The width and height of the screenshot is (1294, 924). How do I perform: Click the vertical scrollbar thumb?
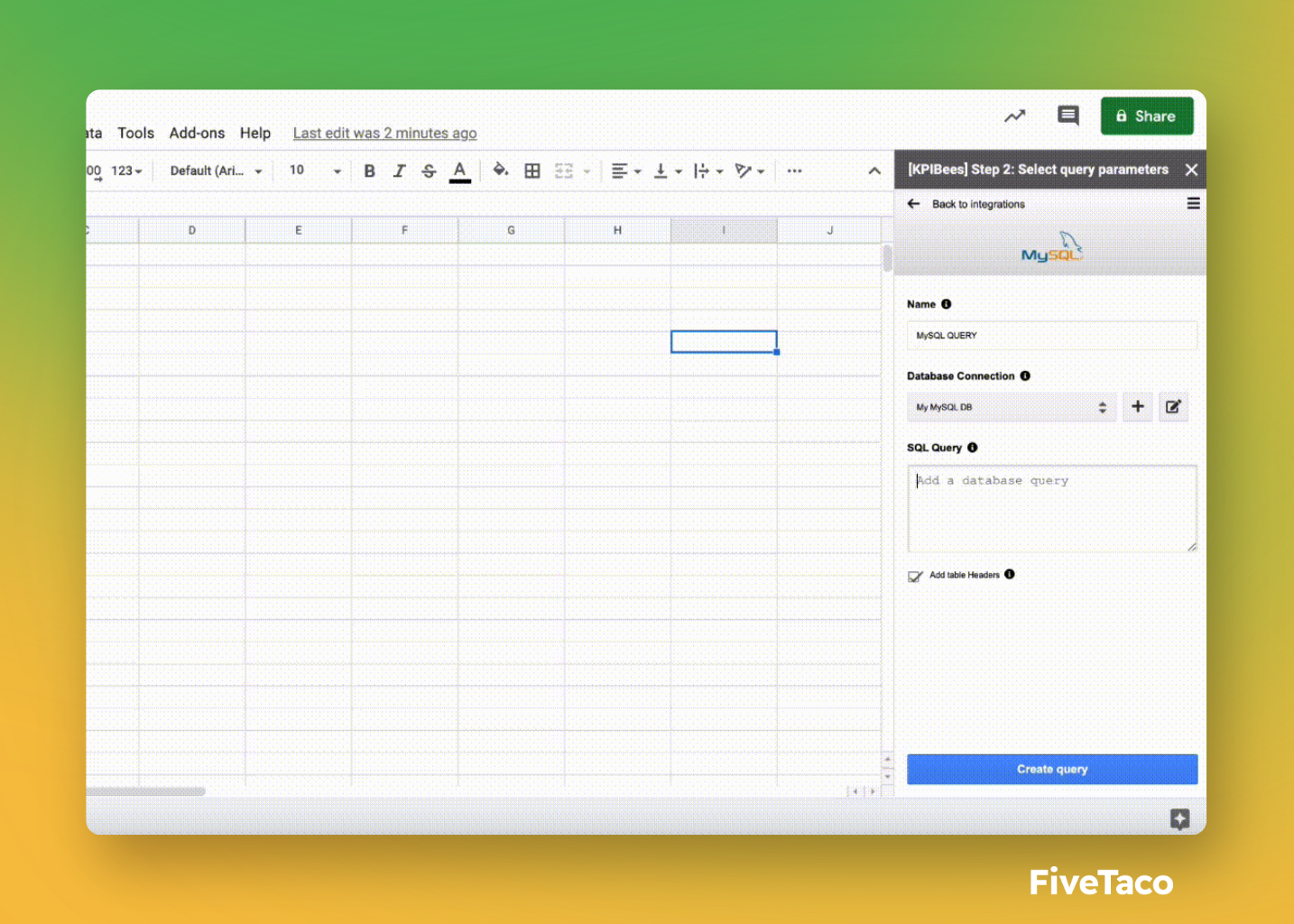click(888, 258)
